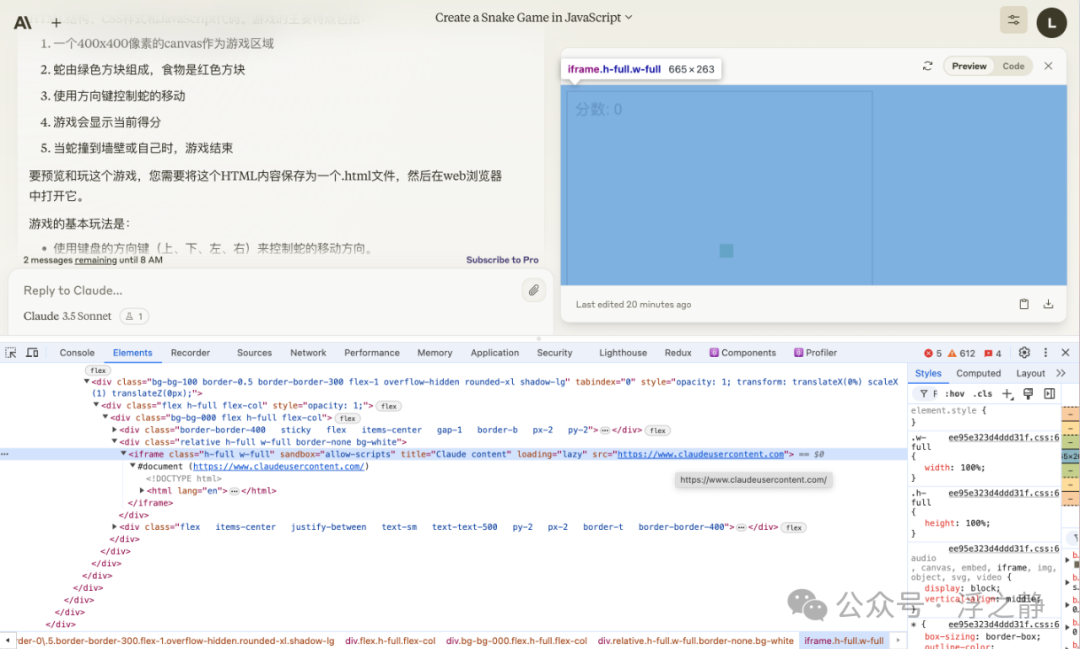Download the artifact using the download icon
Screen dimensions: 1080x649
[1048, 304]
